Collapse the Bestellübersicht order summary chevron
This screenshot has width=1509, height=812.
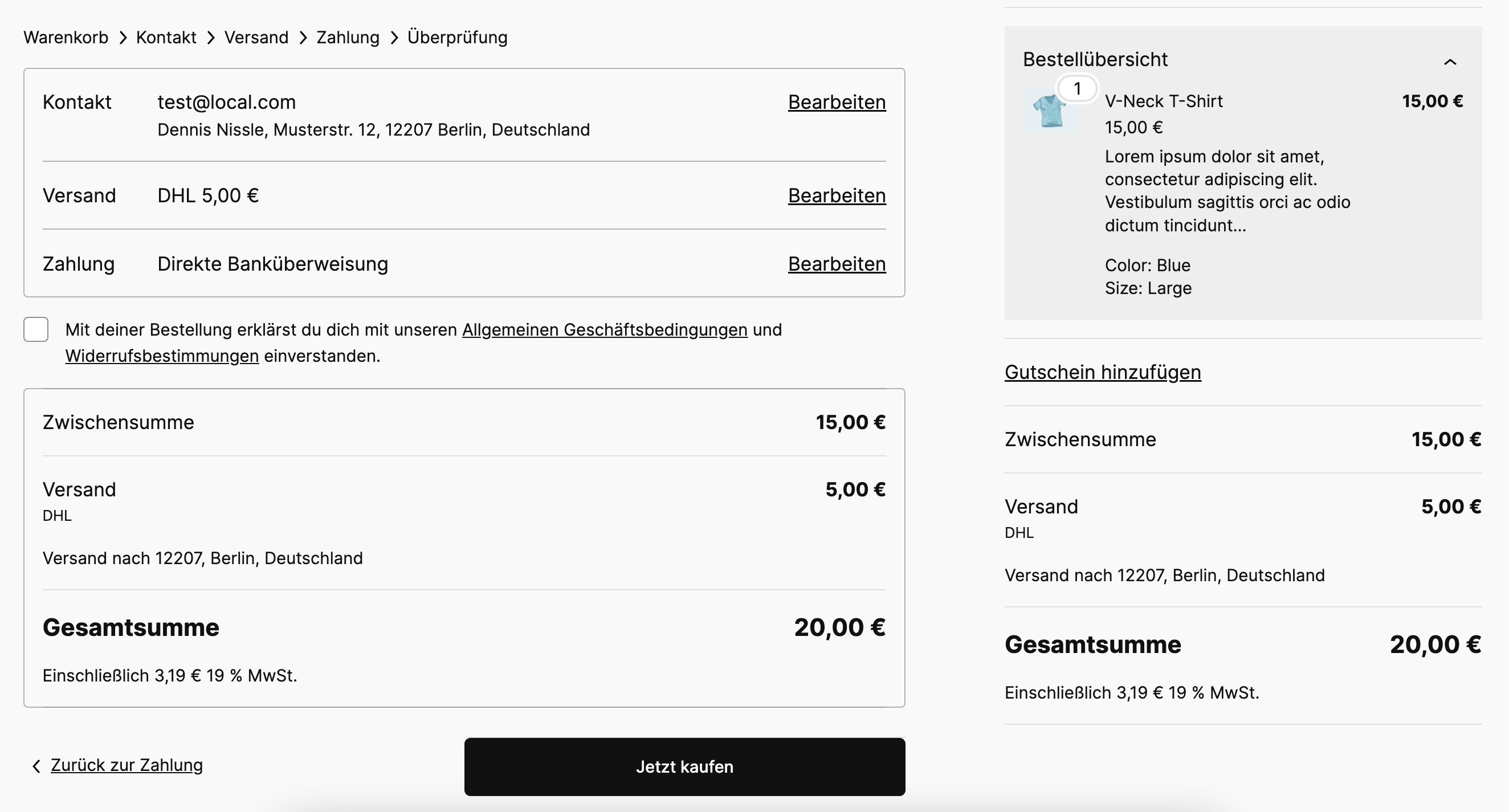click(x=1450, y=62)
